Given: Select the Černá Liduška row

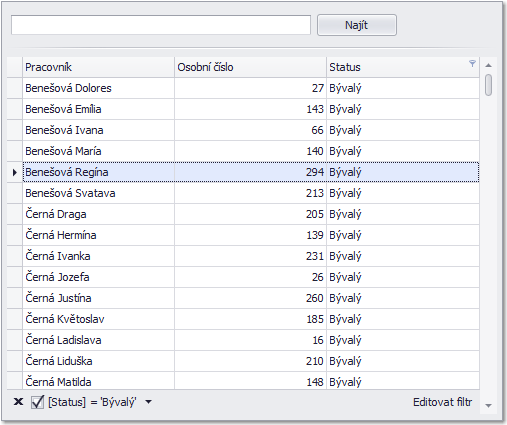Looking at the screenshot, I should [x=251, y=361].
